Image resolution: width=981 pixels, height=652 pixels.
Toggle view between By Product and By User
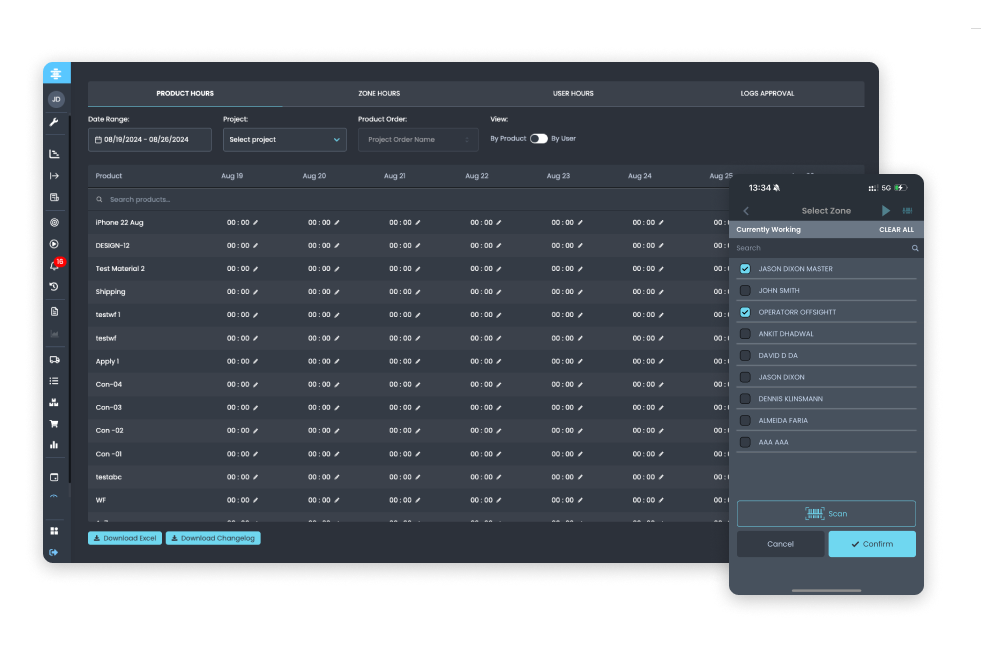[539, 139]
